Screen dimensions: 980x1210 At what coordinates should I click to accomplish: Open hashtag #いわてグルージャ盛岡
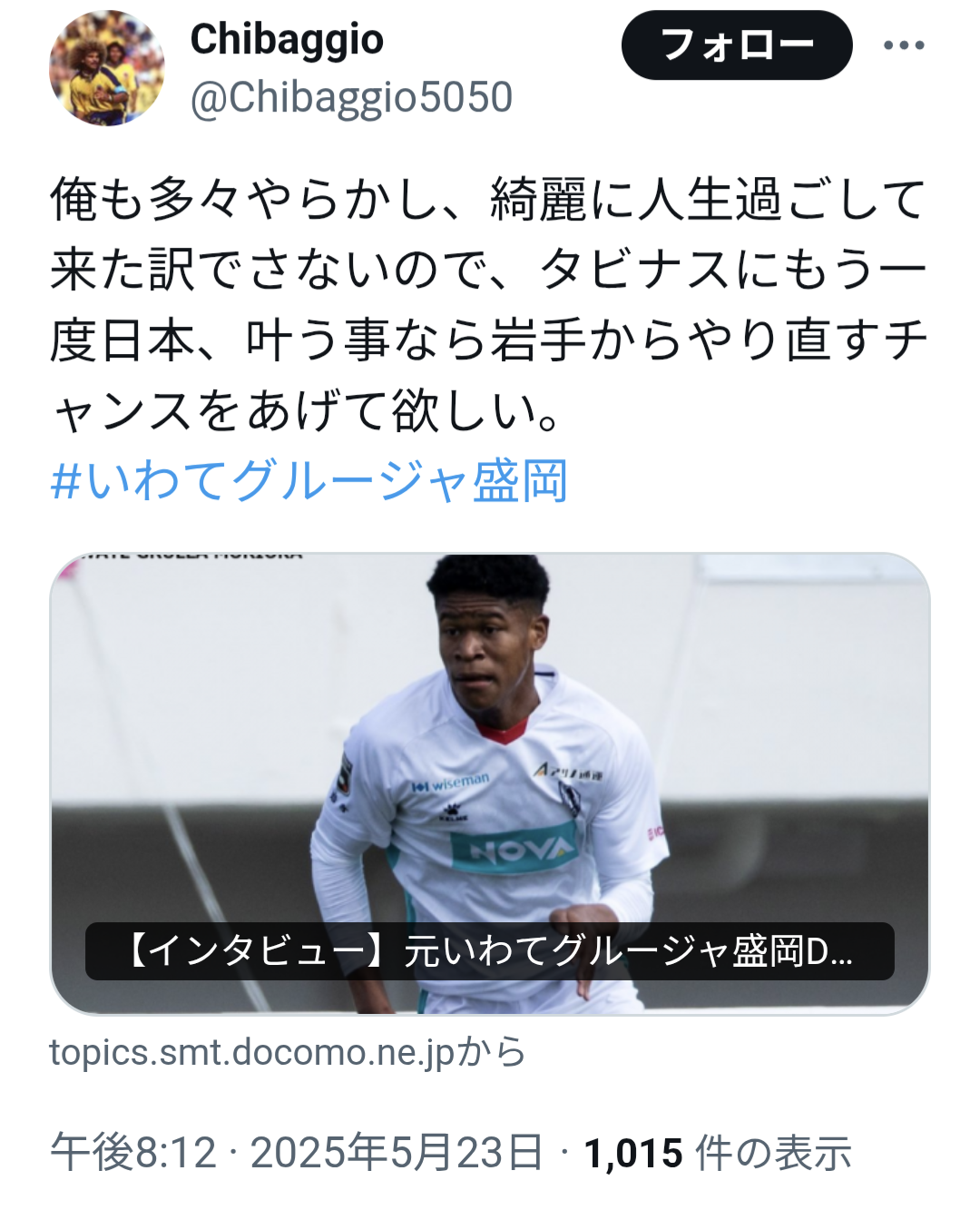click(309, 481)
